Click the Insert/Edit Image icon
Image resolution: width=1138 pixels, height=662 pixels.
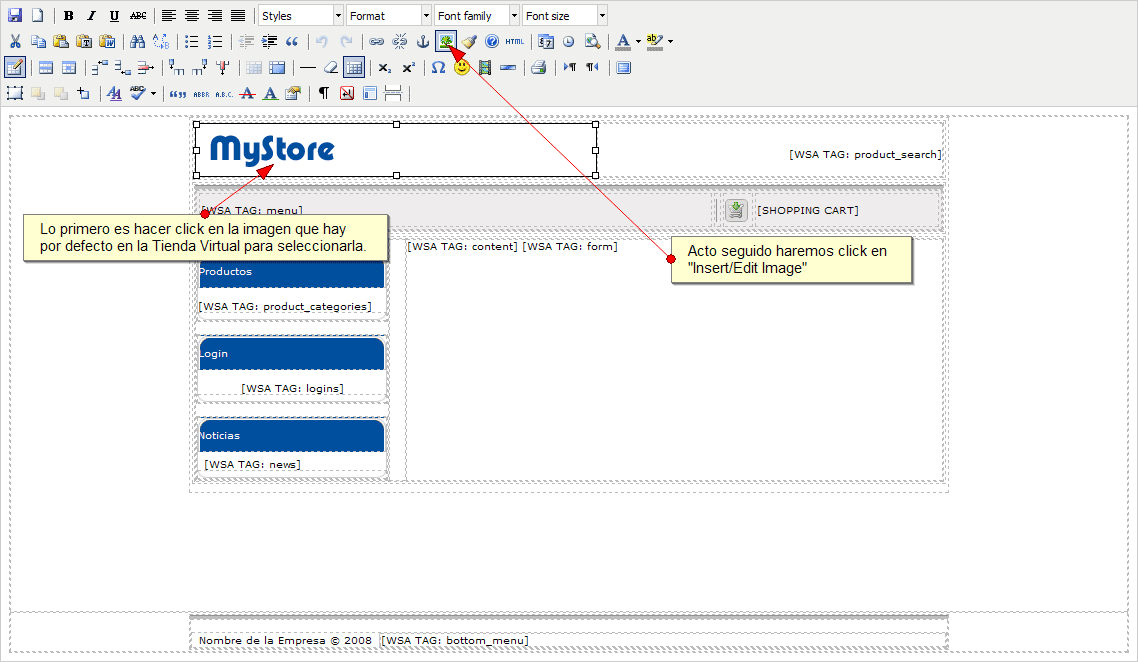[x=446, y=41]
